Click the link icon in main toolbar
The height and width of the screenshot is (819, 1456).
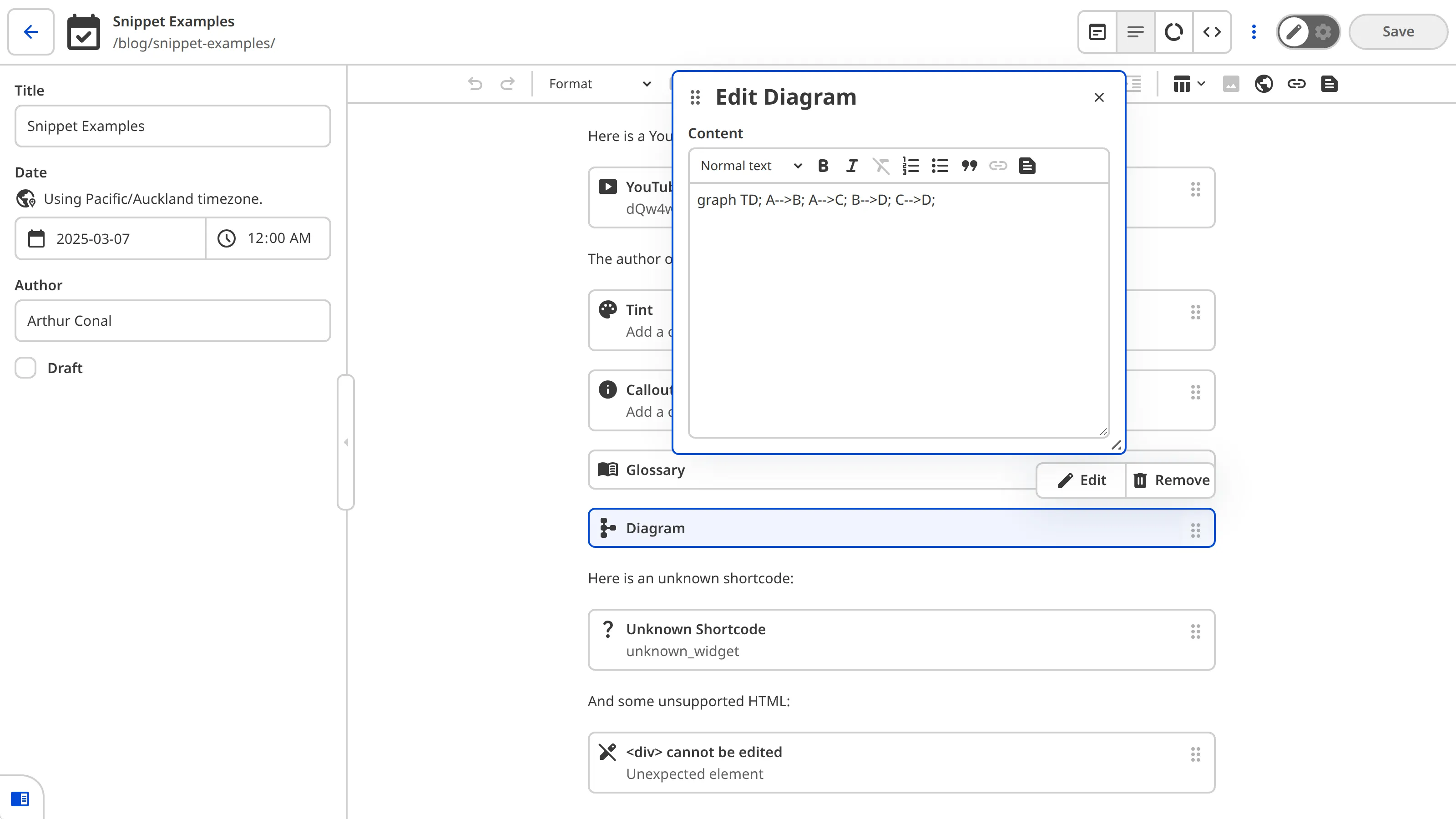[x=1296, y=84]
